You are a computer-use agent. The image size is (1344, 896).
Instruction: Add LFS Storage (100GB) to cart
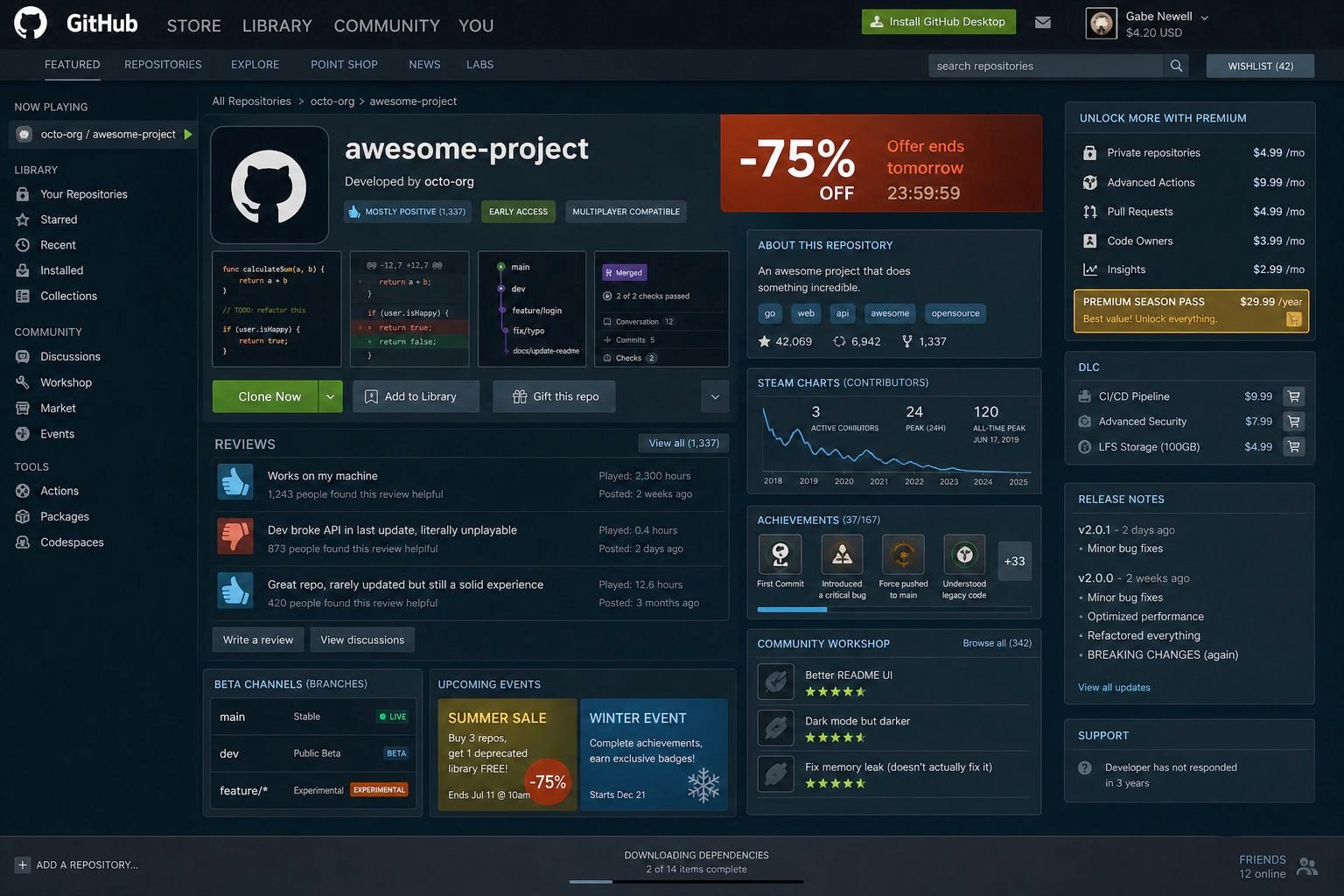1294,447
